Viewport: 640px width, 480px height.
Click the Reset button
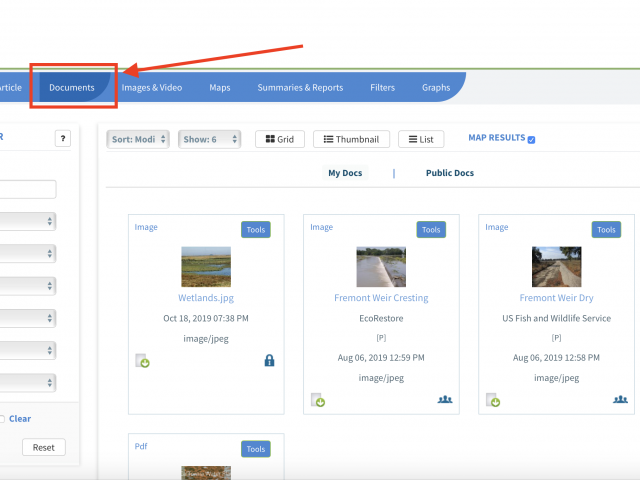click(x=44, y=447)
